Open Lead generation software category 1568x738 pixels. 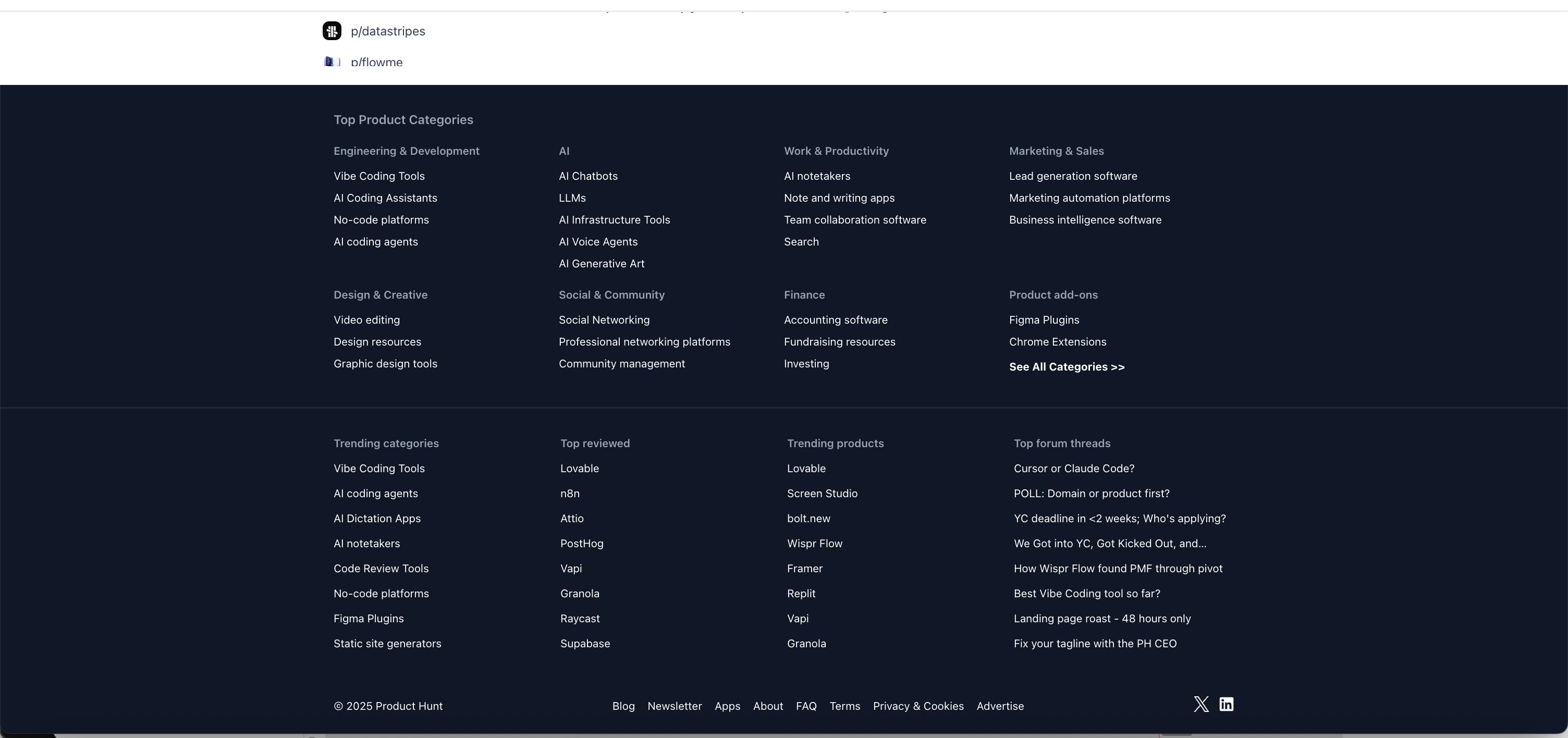1073,176
